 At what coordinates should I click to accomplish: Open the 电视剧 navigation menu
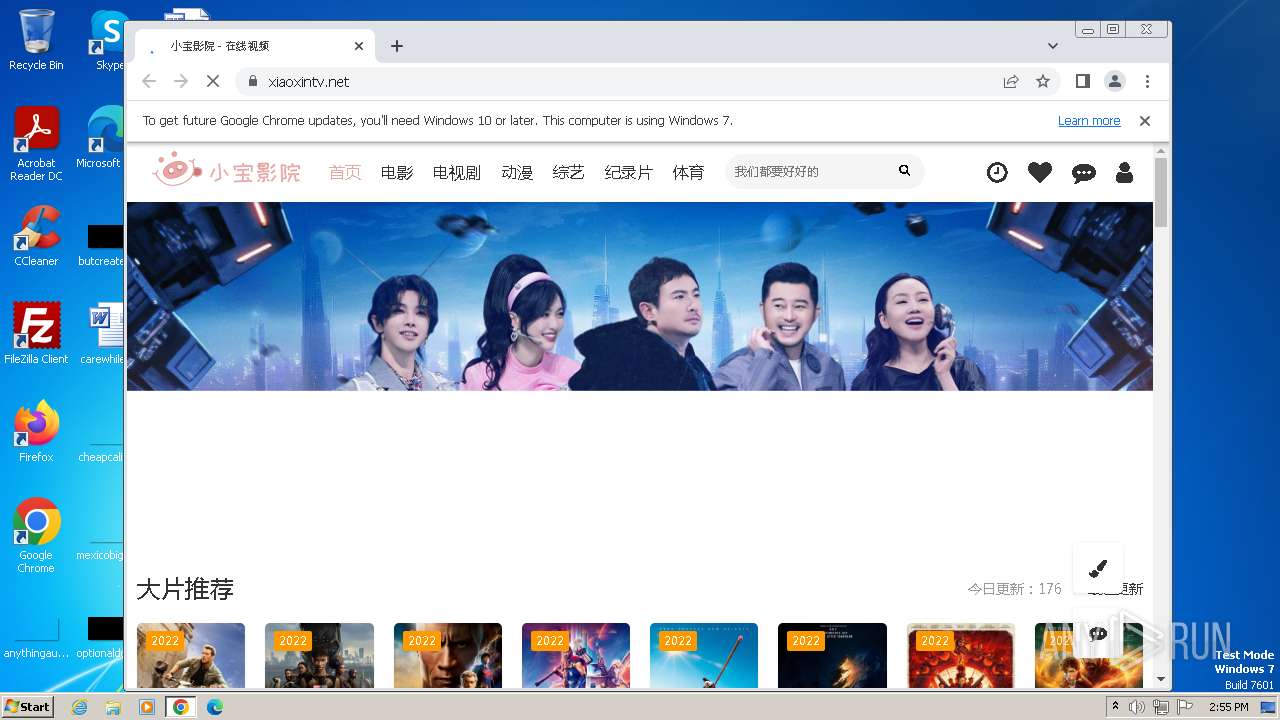tap(457, 172)
